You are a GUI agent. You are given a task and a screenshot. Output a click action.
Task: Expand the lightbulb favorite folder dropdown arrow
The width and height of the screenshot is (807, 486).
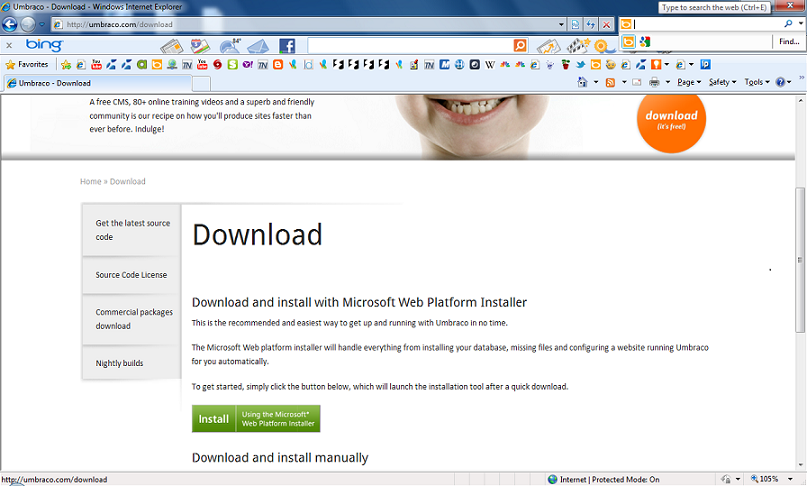[x=666, y=64]
